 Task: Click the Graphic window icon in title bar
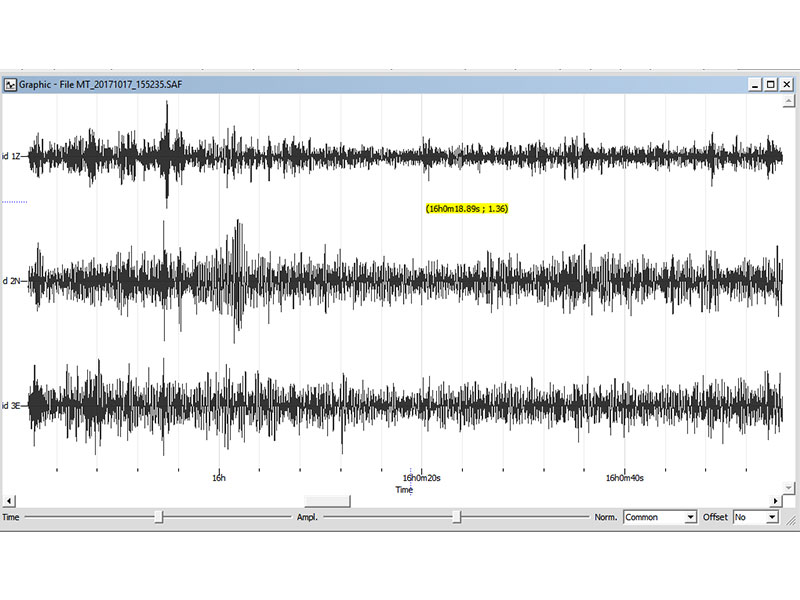coord(10,85)
